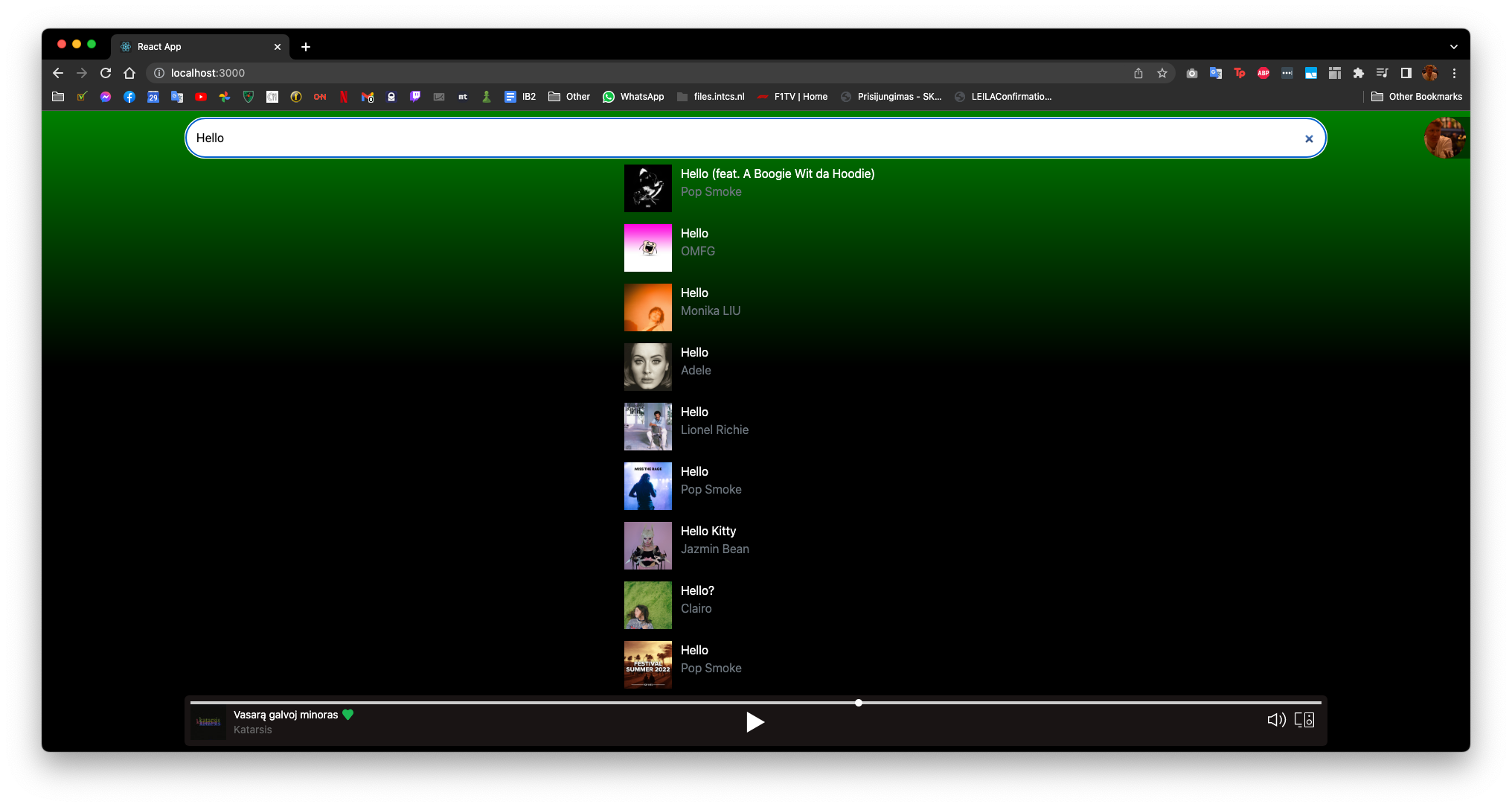This screenshot has width=1512, height=807.
Task: Select the Hello? by Clairo result
Action: 669,605
